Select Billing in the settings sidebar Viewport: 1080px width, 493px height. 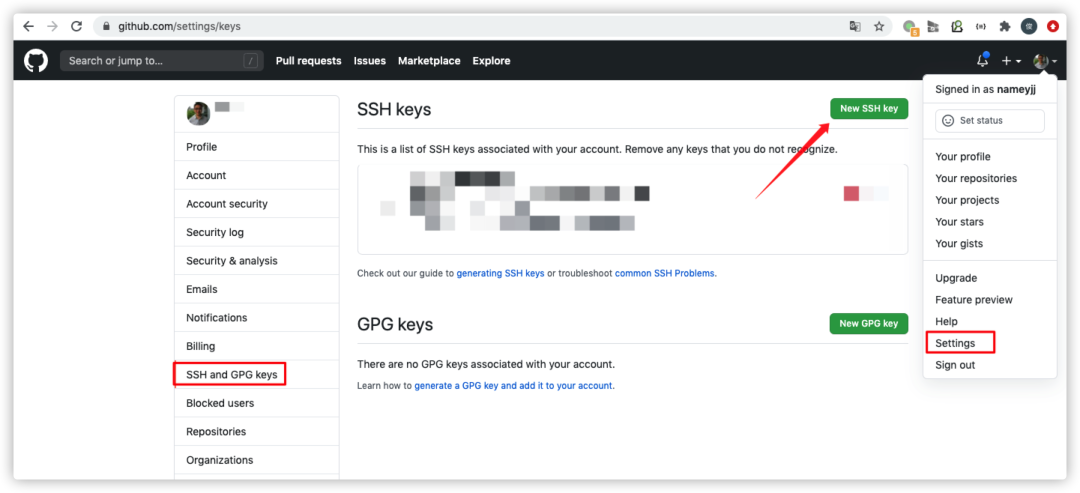click(x=257, y=346)
